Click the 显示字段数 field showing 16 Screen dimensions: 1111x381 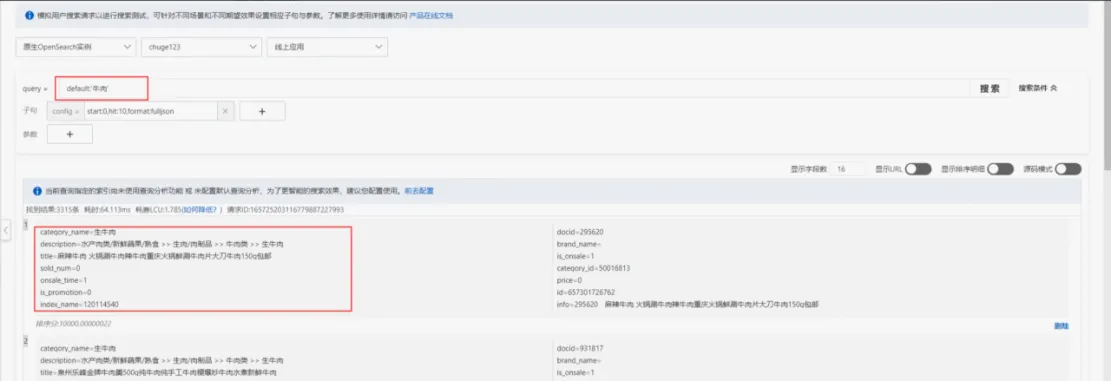[848, 169]
